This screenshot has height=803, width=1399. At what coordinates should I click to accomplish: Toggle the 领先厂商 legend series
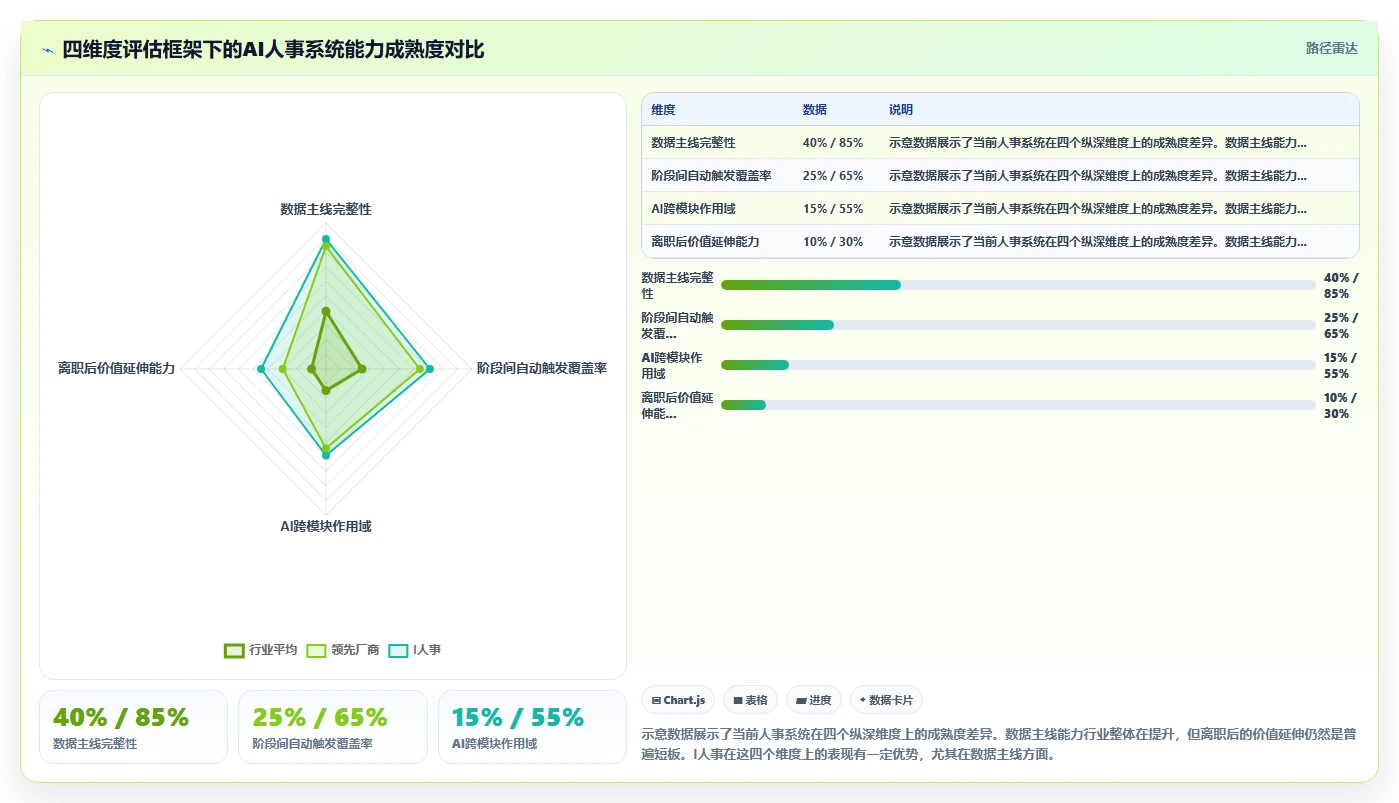pos(342,650)
